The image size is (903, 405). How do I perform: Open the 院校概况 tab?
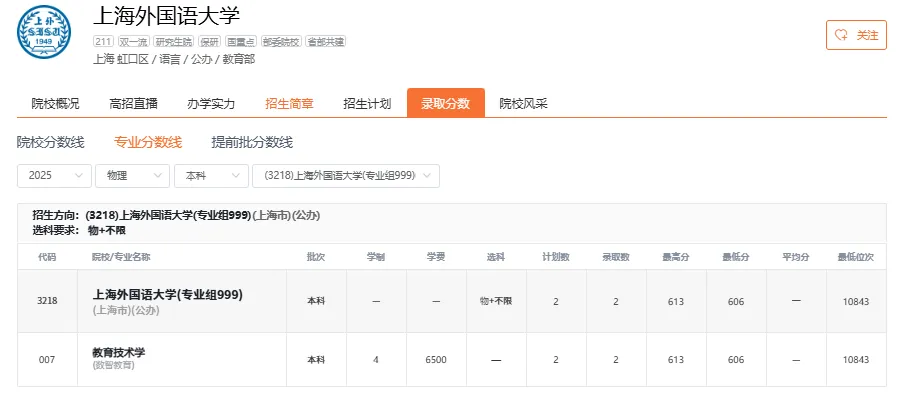click(55, 104)
